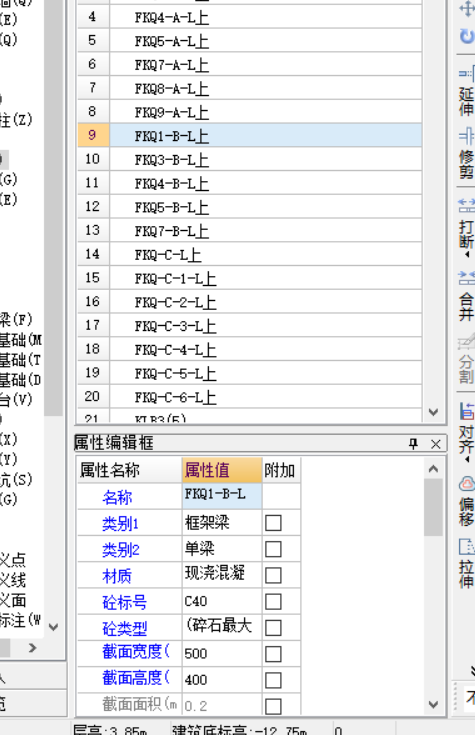Click the Move tool icon
Viewport: 475px width, 735px height.
click(x=467, y=8)
